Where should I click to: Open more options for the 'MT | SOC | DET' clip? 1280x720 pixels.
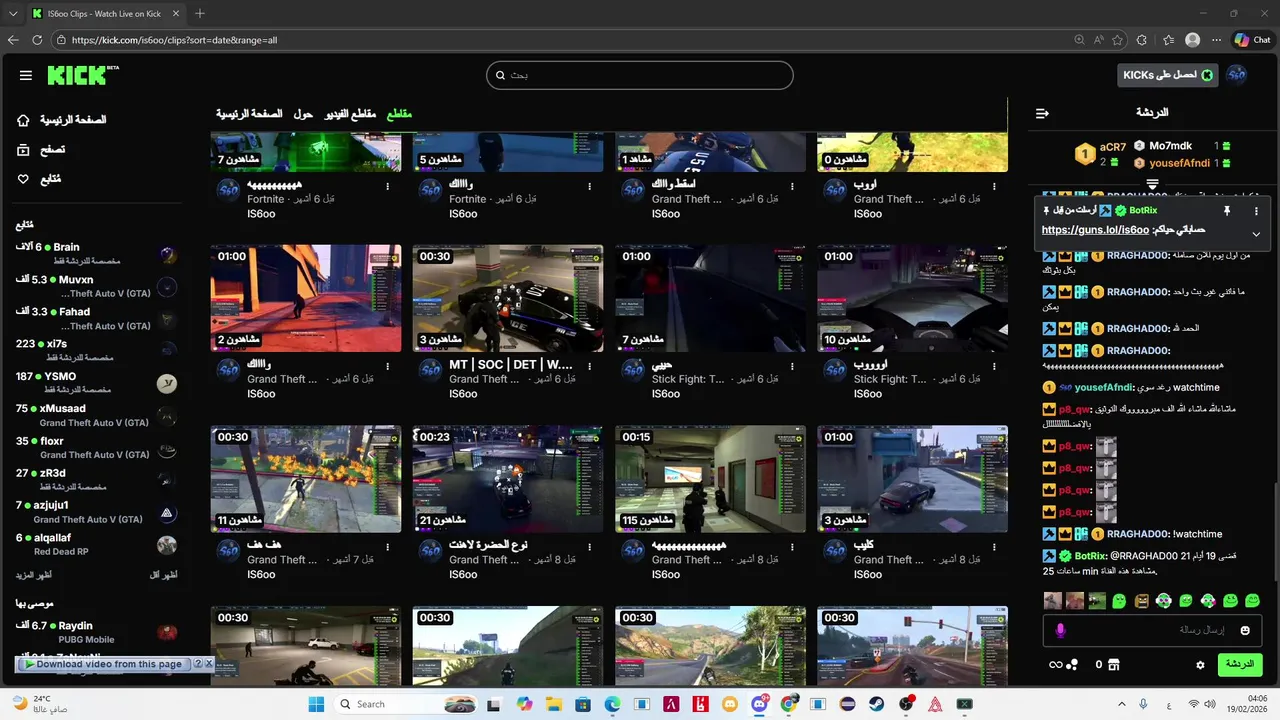click(x=590, y=366)
